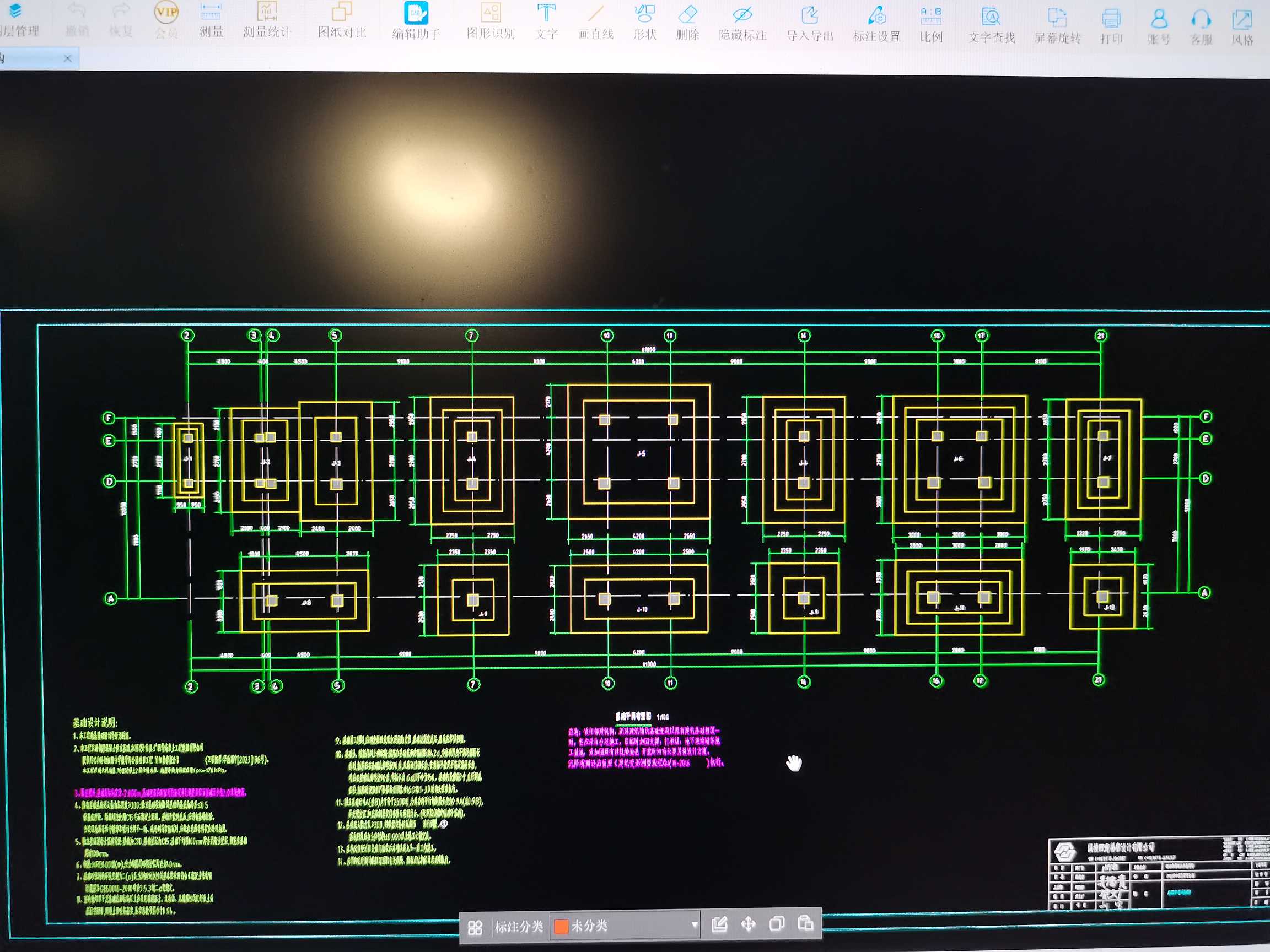Close the open drawing tab
Screen dimensions: 1270x952
pyautogui.click(x=67, y=58)
